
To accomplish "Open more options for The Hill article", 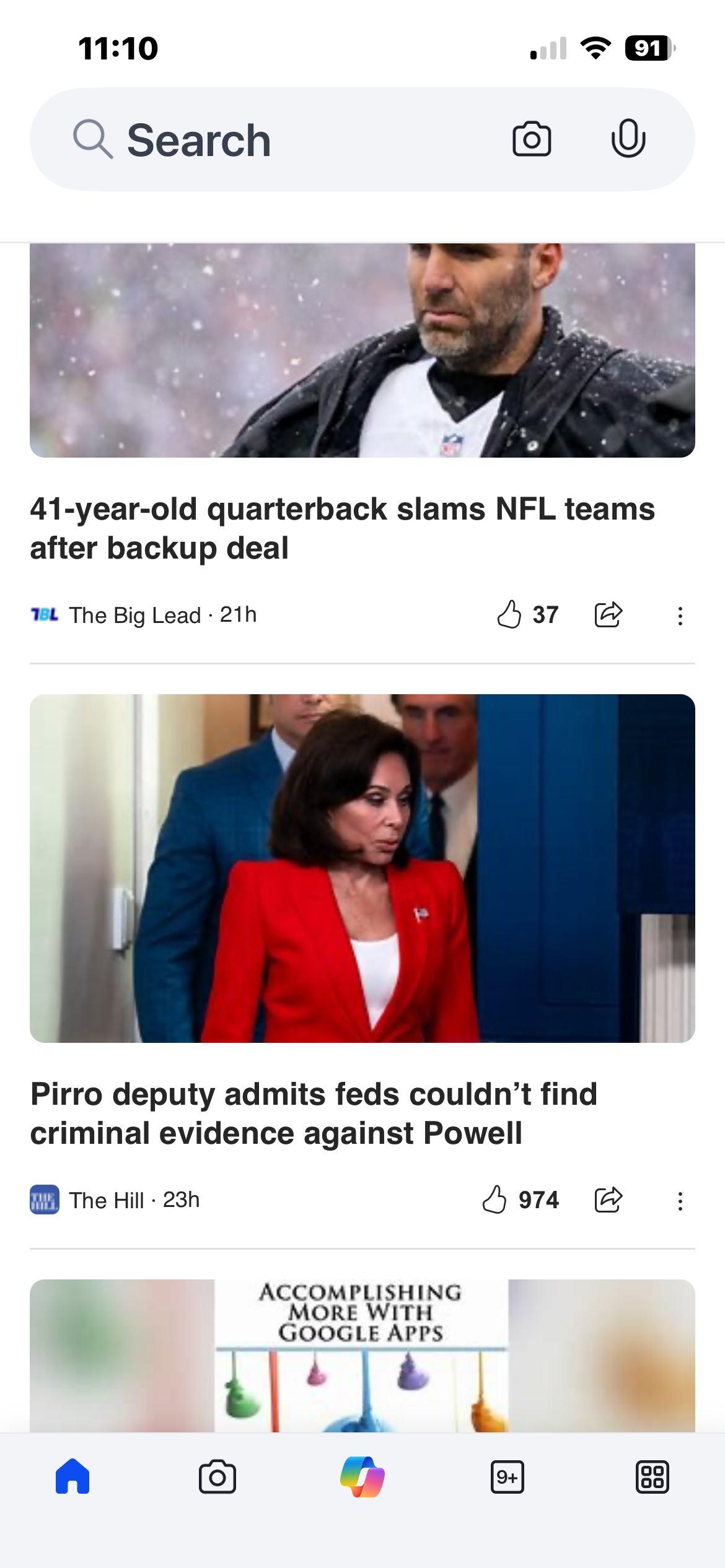I will point(680,1201).
